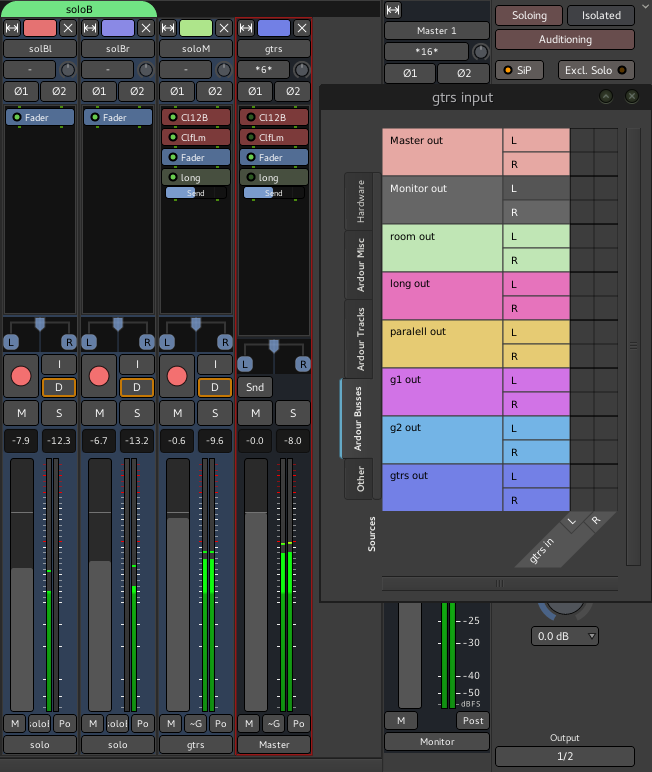Click the L pan marker on solBl
Screen dimensions: 652x772
tap(9, 342)
